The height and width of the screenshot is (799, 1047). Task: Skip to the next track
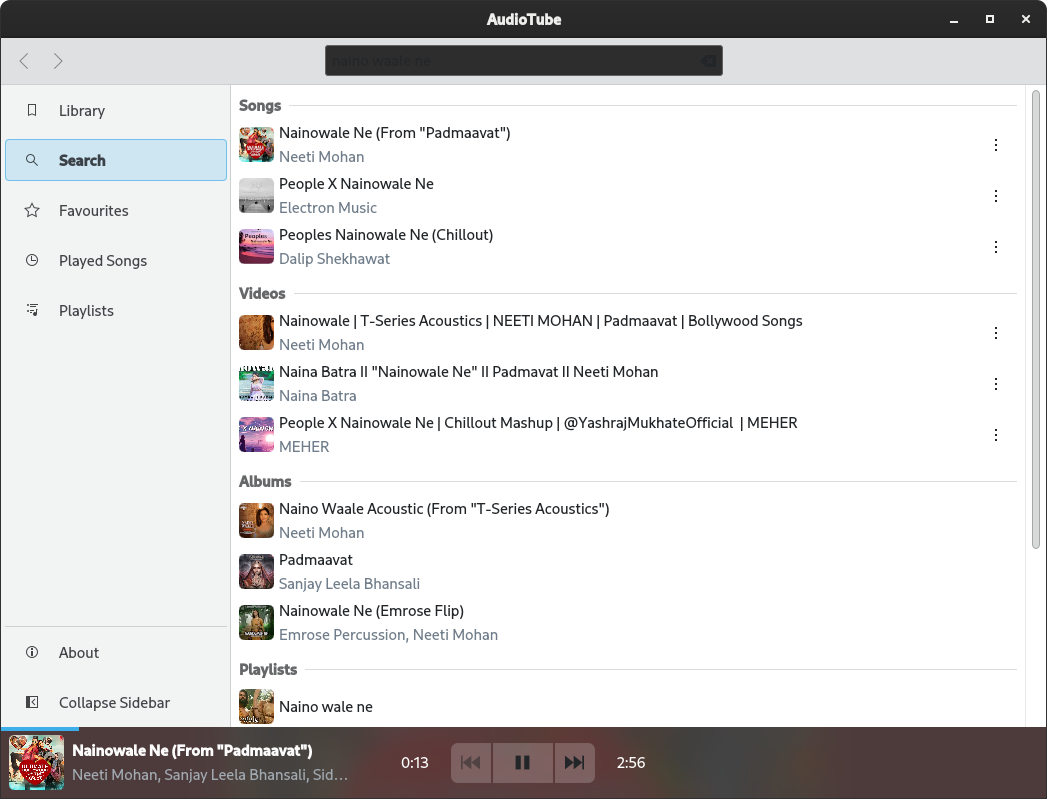click(574, 762)
